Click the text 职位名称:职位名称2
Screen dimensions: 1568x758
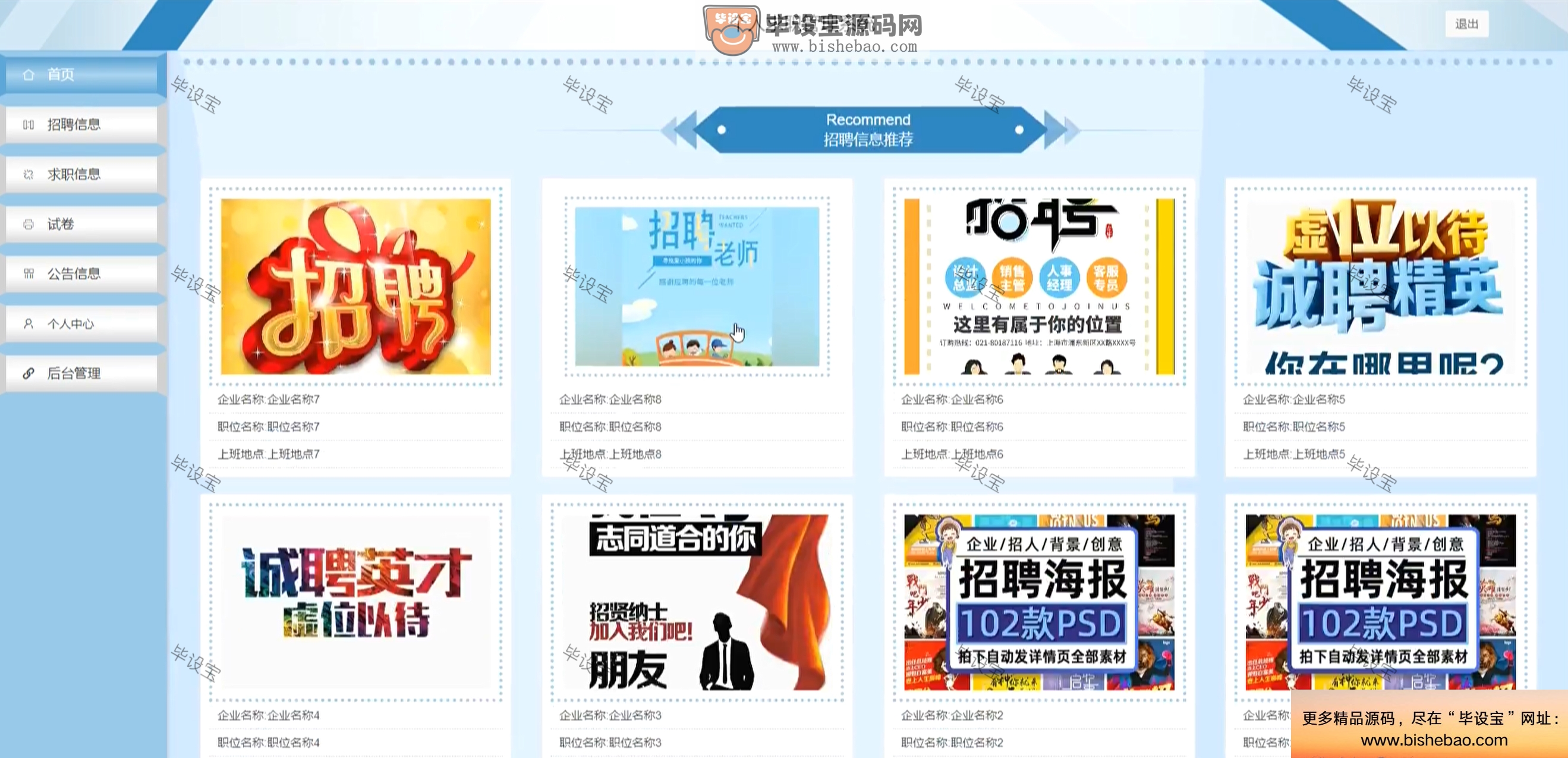952,743
